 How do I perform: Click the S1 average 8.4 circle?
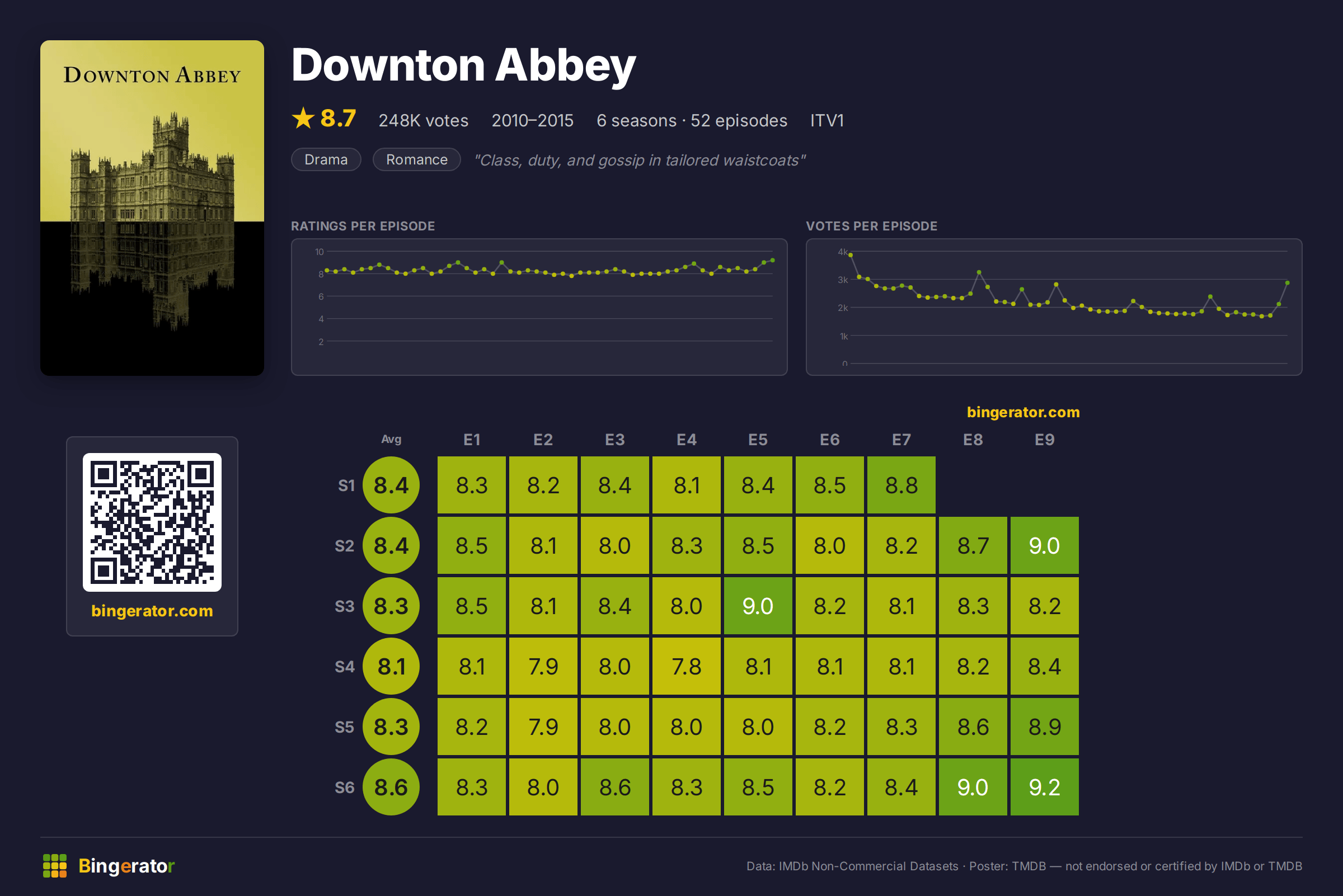coord(391,485)
